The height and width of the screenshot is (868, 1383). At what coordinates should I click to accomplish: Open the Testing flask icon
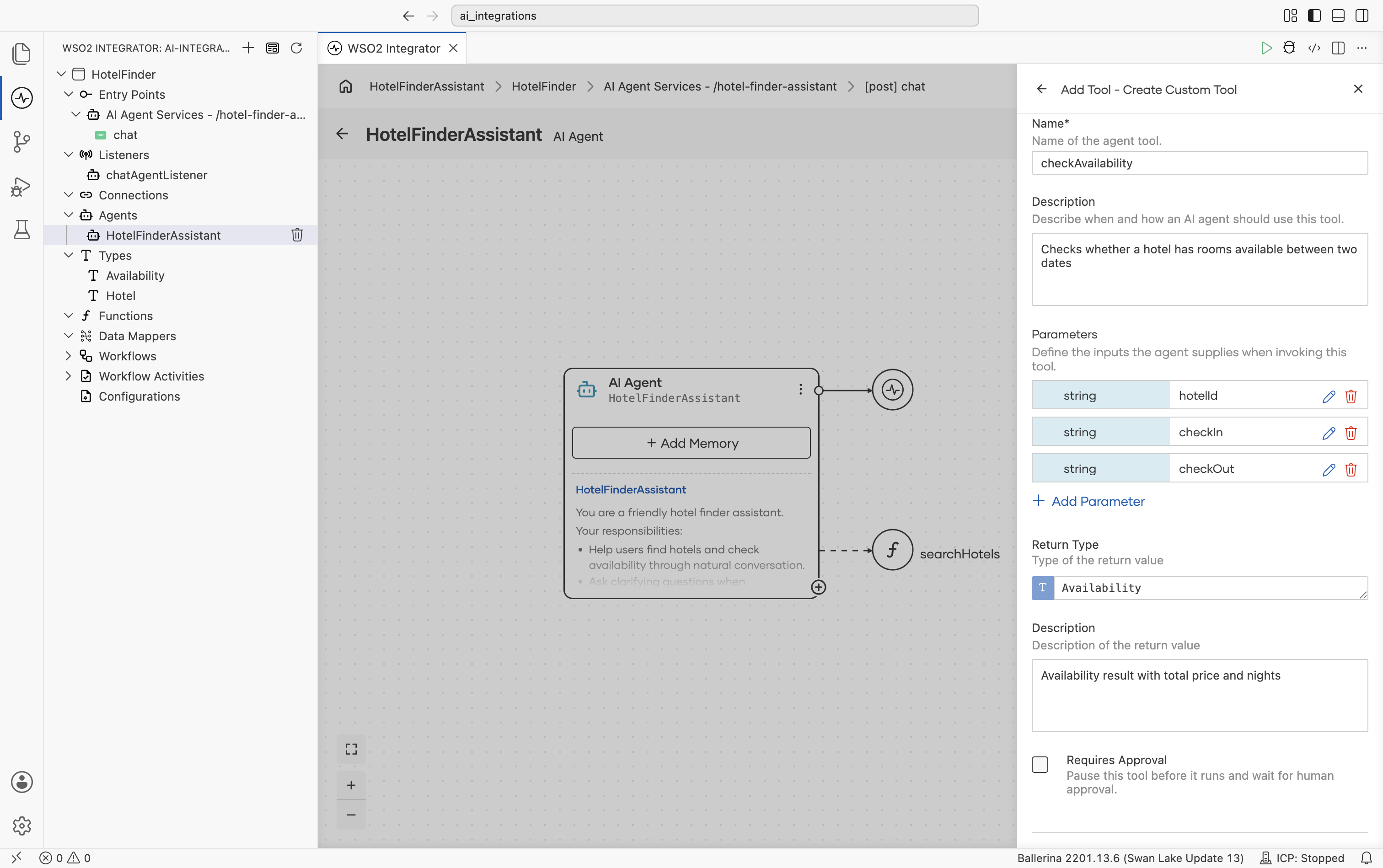(21, 230)
